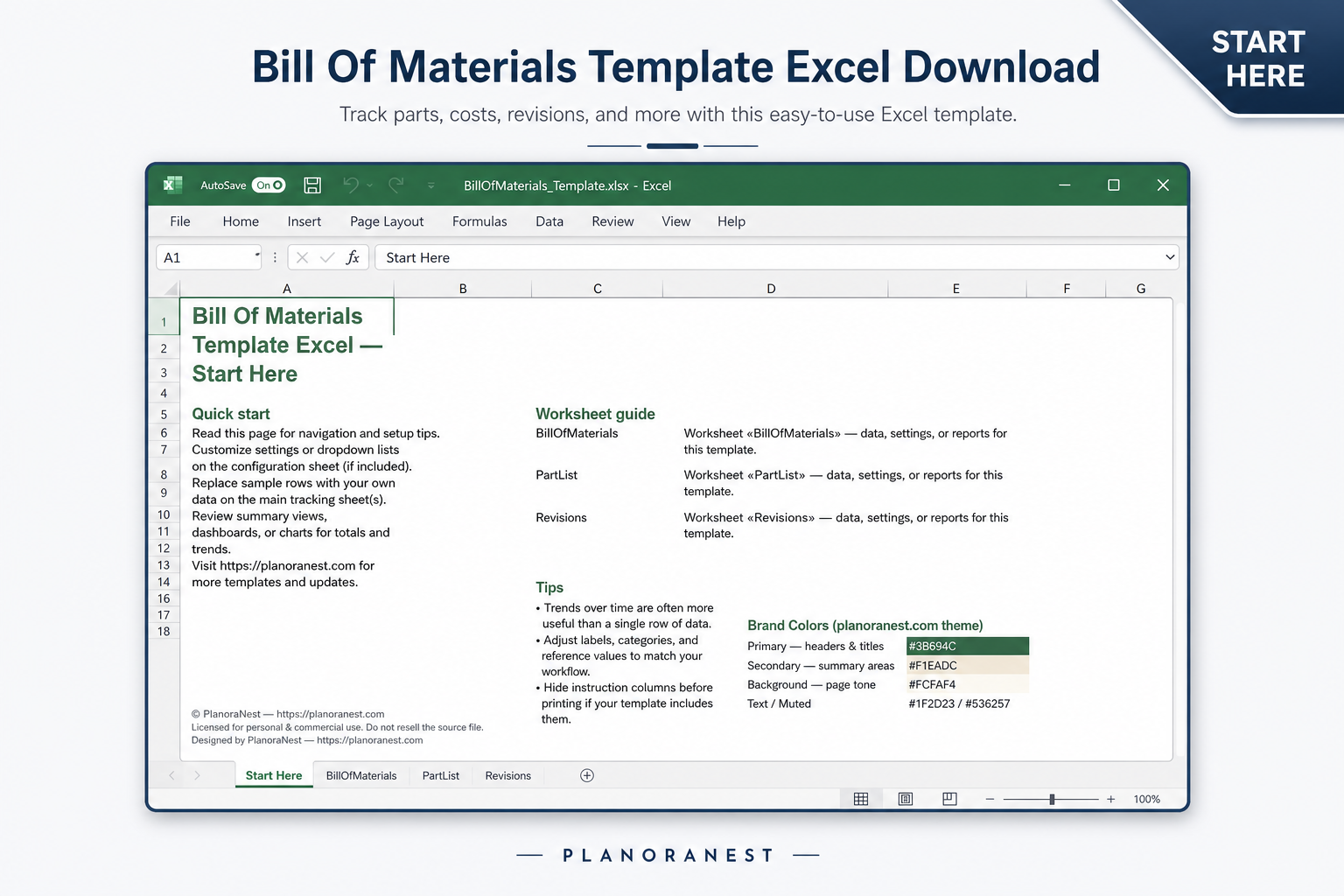The image size is (1344, 896).
Task: Open the Insert ribbon tab
Action: coord(304,221)
